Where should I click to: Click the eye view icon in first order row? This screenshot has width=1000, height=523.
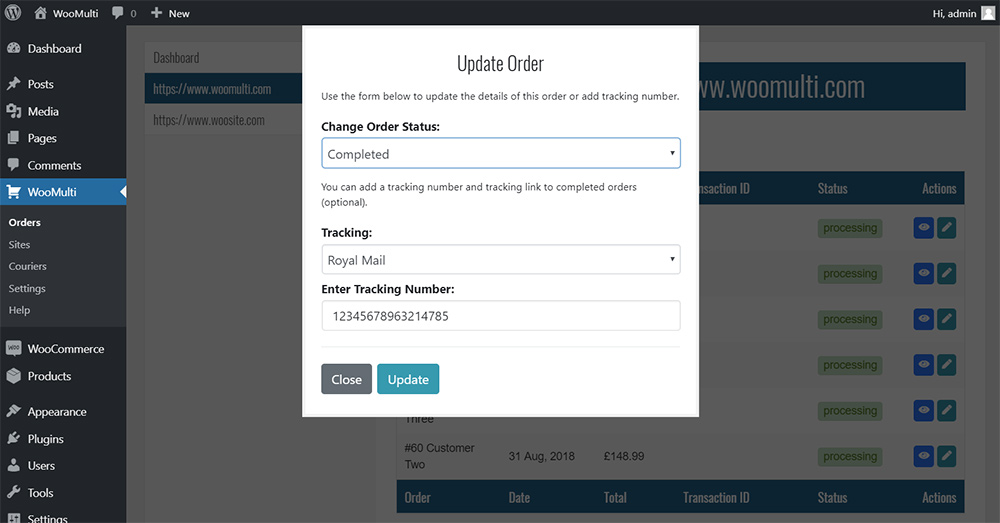924,228
